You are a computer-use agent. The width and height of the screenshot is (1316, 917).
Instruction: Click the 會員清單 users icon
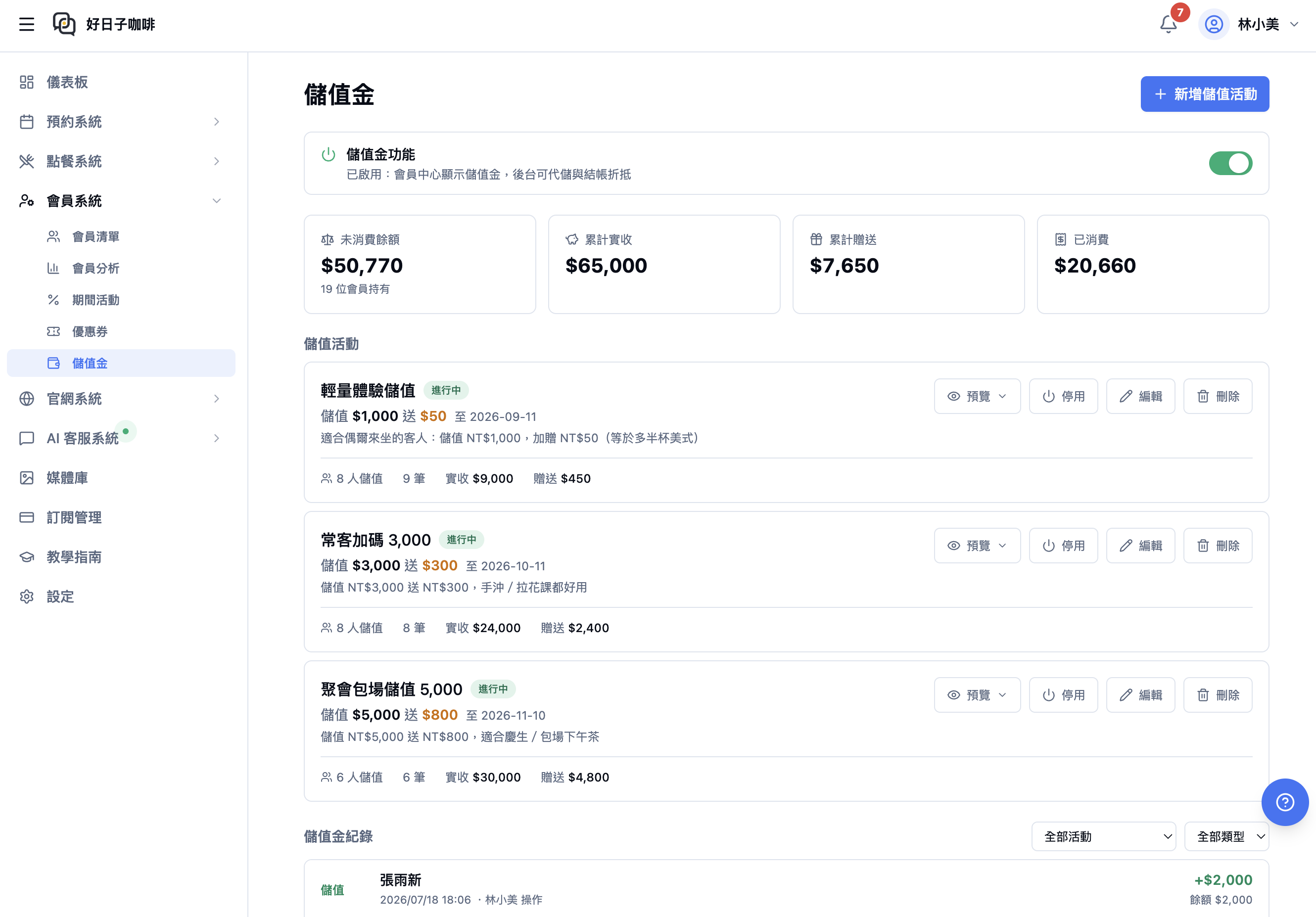(53, 237)
